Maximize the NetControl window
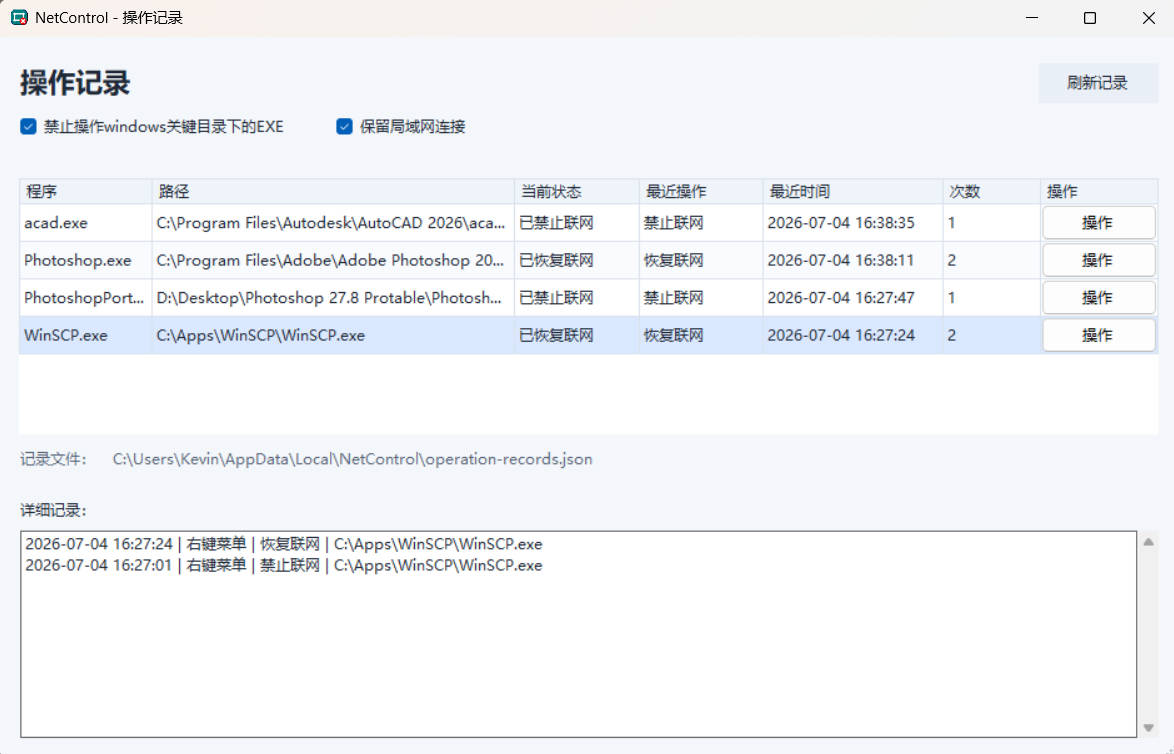 coord(1090,18)
